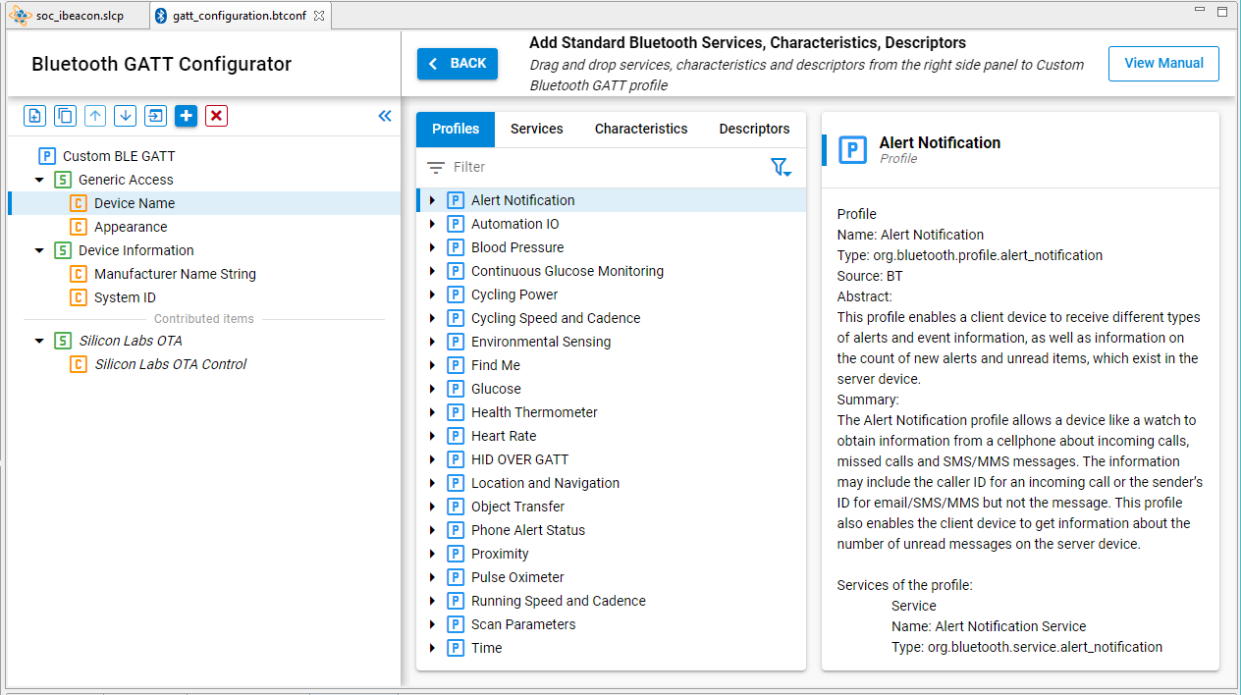Switch to the Descriptors tab

tap(754, 129)
